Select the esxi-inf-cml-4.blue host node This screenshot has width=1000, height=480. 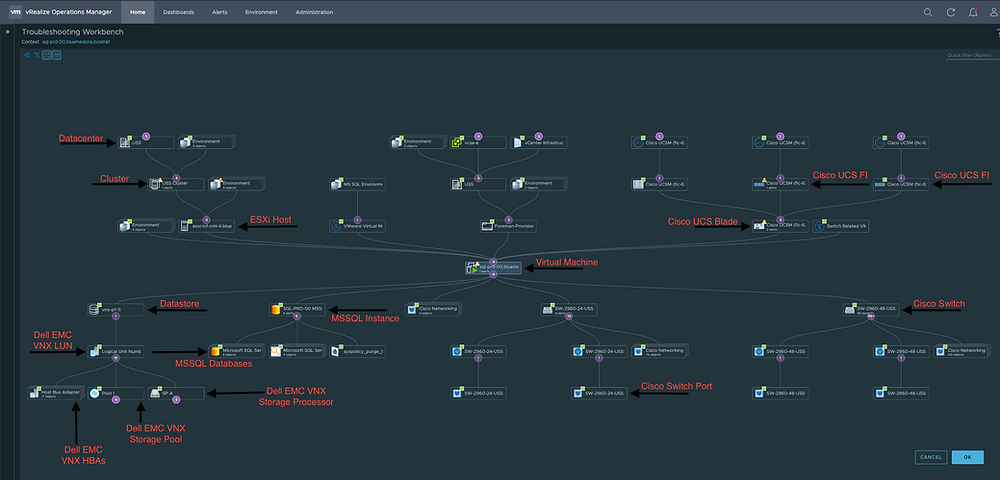pyautogui.click(x=205, y=226)
